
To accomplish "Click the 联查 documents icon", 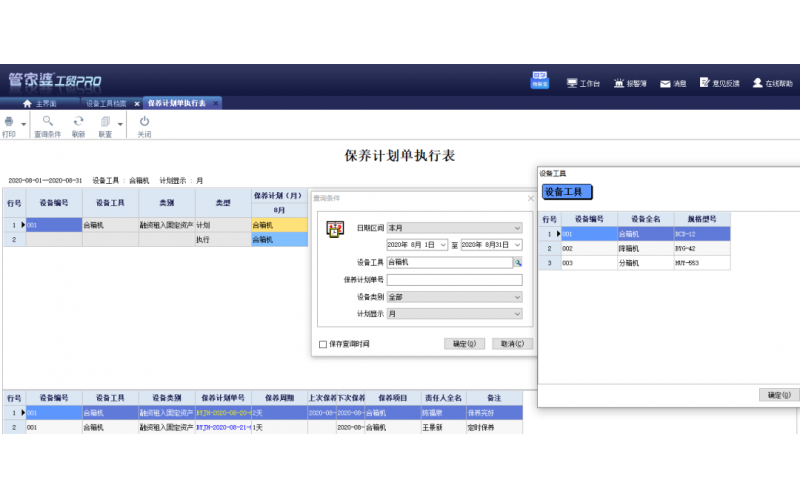I will click(x=105, y=121).
